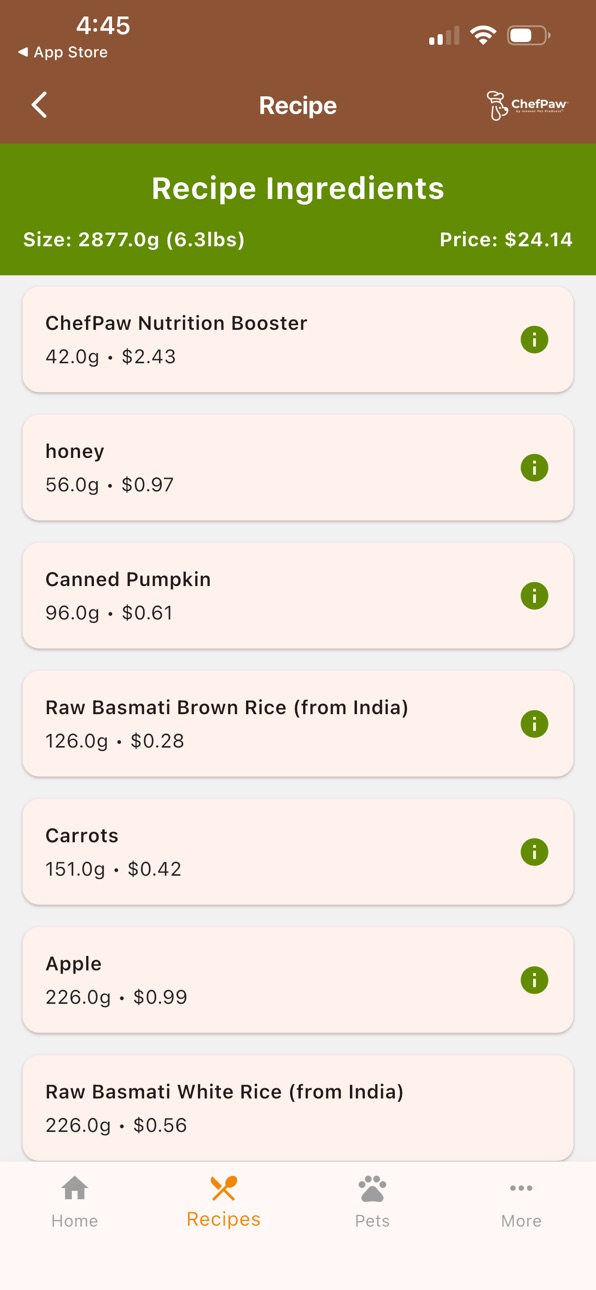Select the Carrots ingredient card

(298, 852)
